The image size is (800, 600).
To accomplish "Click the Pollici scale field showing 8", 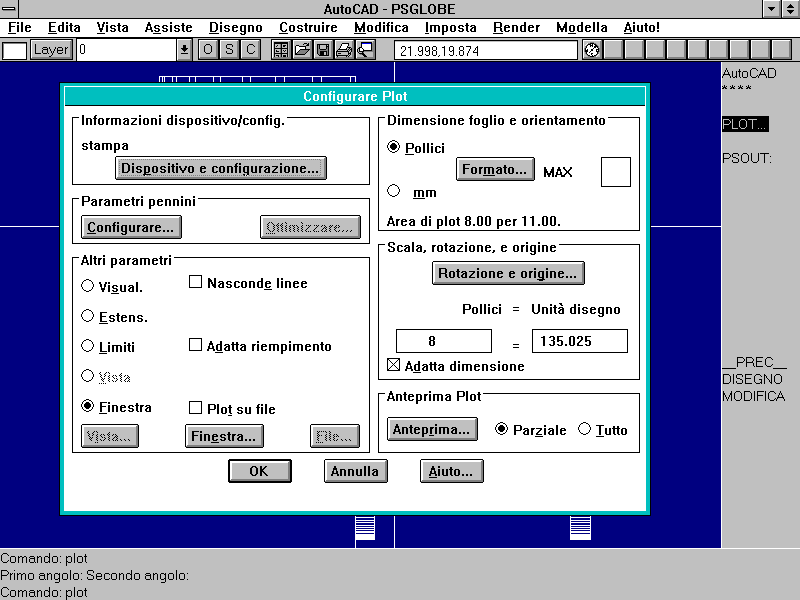I will point(444,341).
